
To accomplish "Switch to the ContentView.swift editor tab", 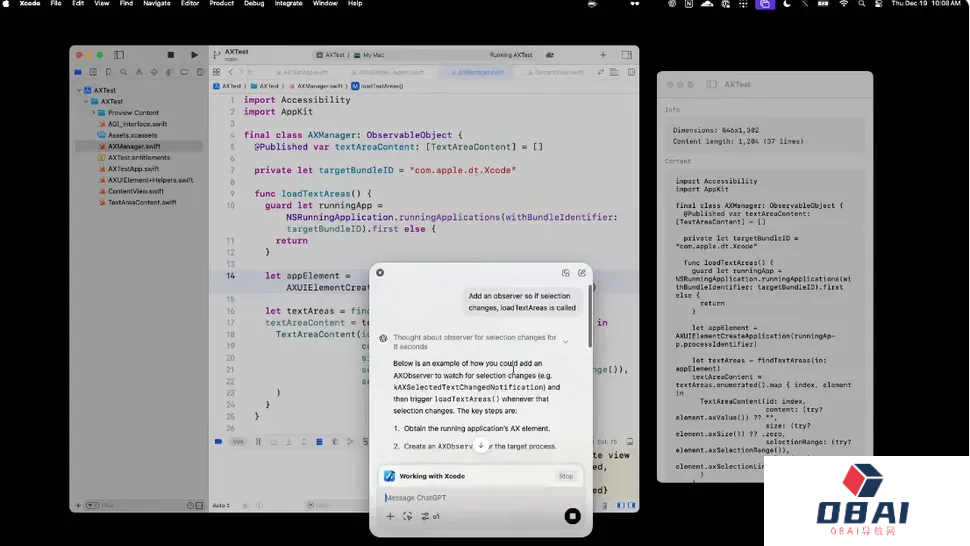I will [560, 72].
